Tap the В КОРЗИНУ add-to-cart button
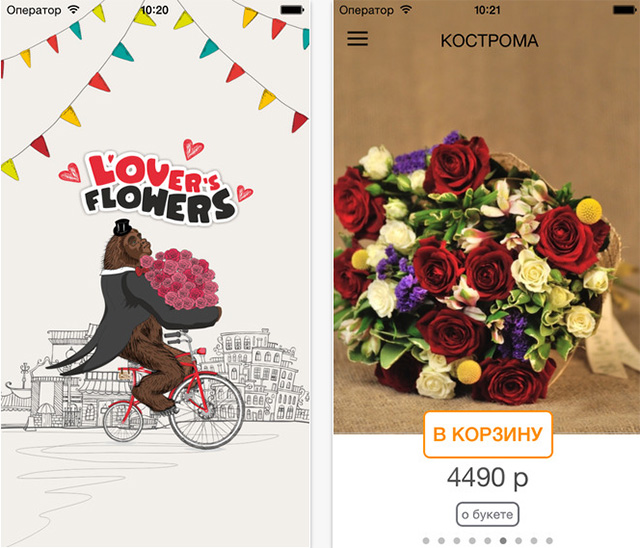Screen dimensions: 640x548 pos(488,434)
